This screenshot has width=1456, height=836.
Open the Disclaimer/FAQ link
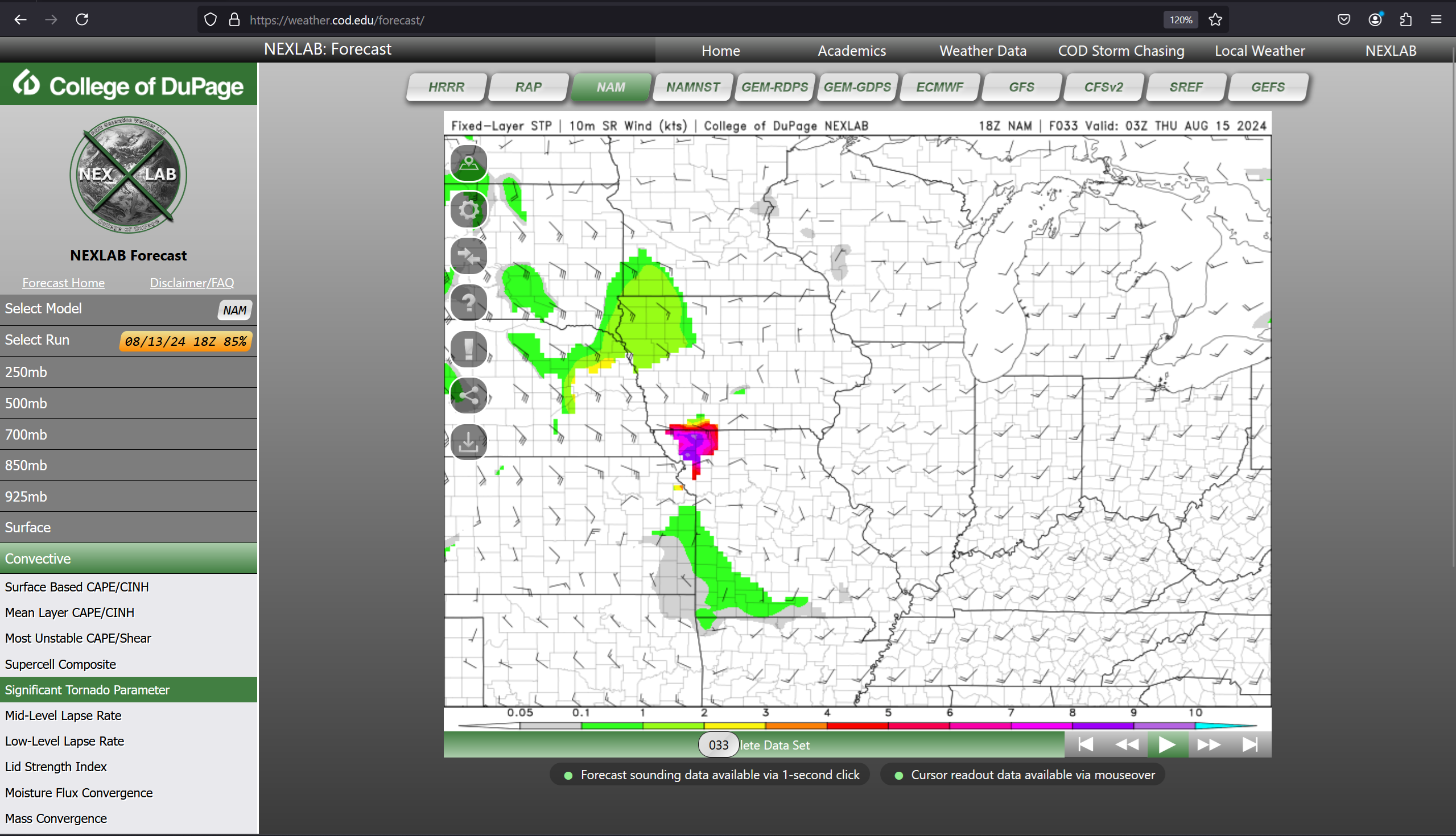(x=192, y=283)
